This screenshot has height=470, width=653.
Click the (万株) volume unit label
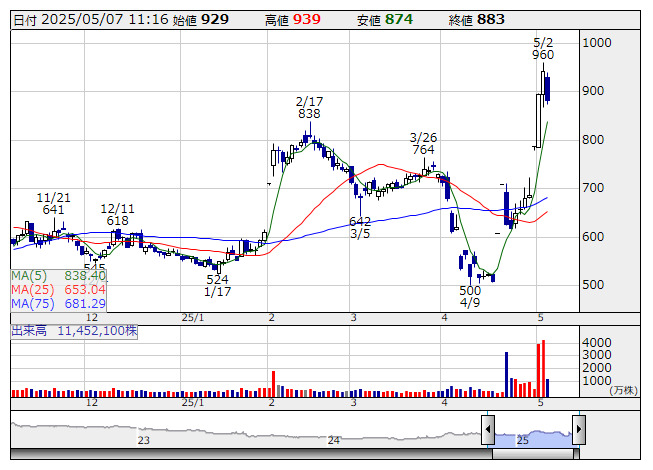point(623,390)
